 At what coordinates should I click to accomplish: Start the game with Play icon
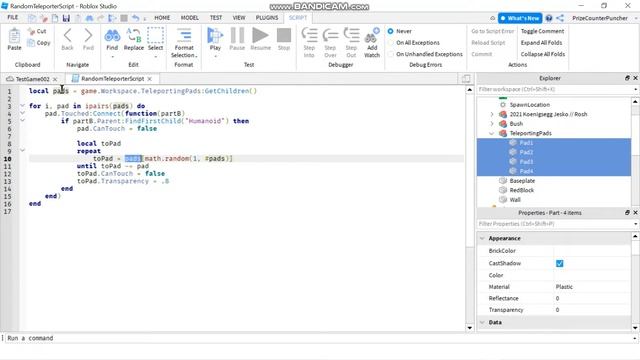[215, 36]
